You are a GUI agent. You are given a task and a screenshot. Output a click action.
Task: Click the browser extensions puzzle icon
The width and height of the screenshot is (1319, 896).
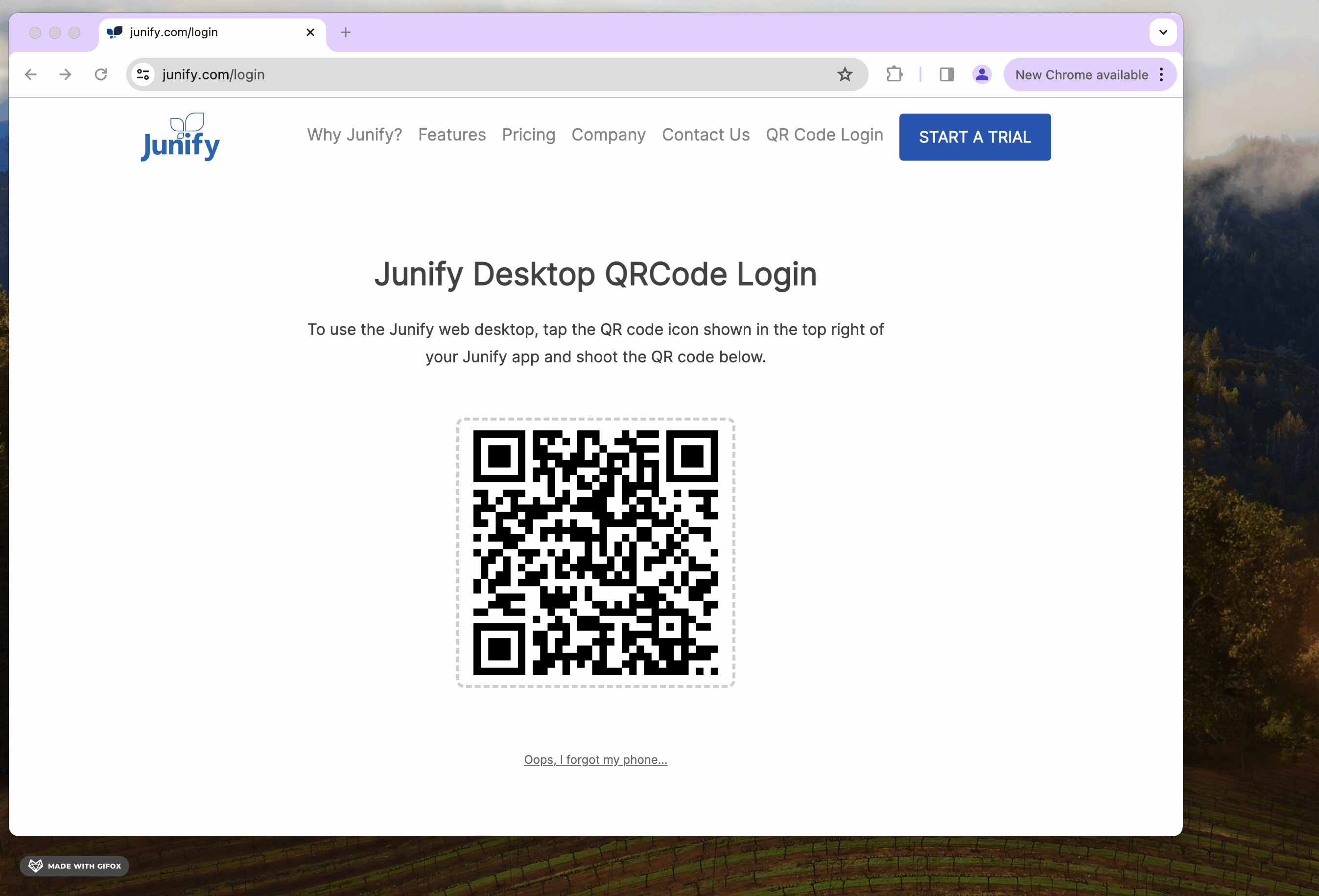[895, 74]
